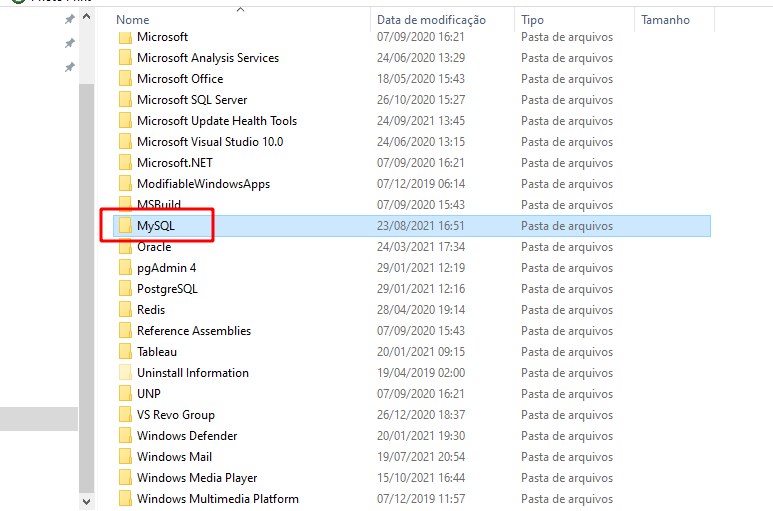Click the pgAdmin 4 folder icon
Screen dimensions: 773x511
[125, 268]
